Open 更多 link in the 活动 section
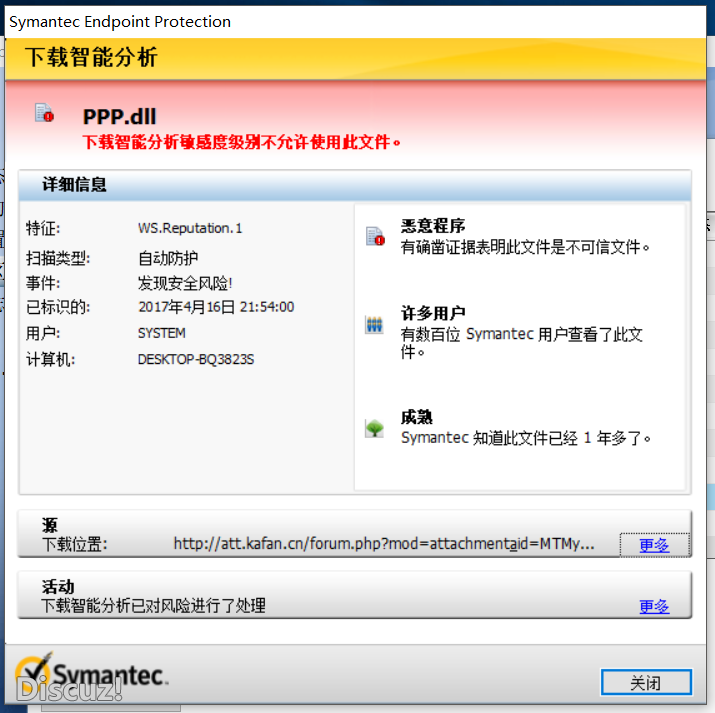This screenshot has width=715, height=713. tap(654, 606)
